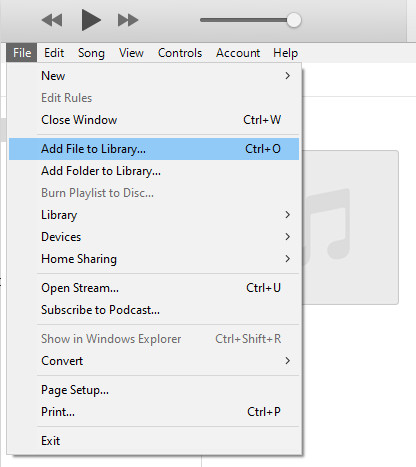Screen dimensions: 416x467
Task: Expand the New submenu
Action: 154,76
